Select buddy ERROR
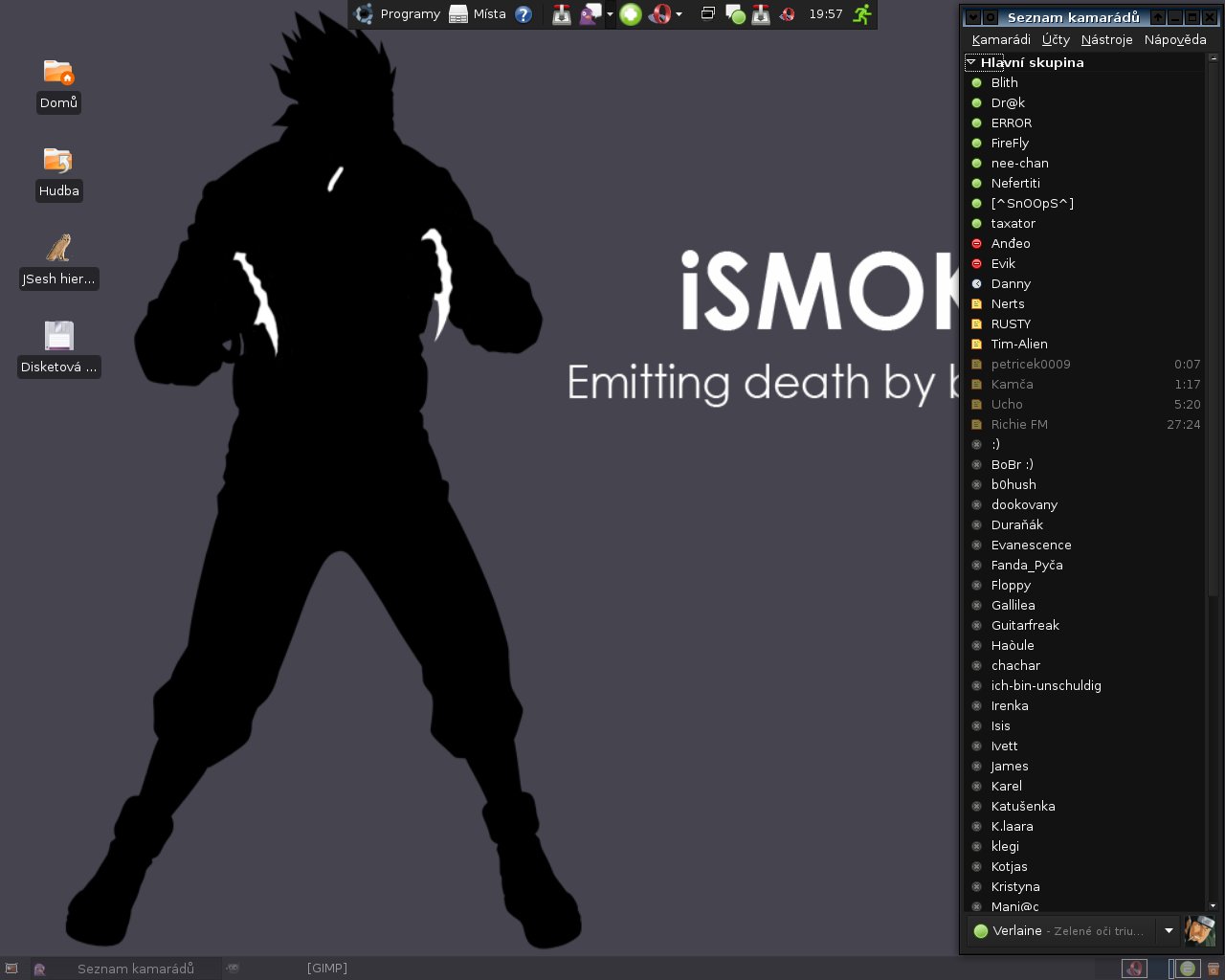Screen dimensions: 1225x980 pyautogui.click(x=1085, y=122)
